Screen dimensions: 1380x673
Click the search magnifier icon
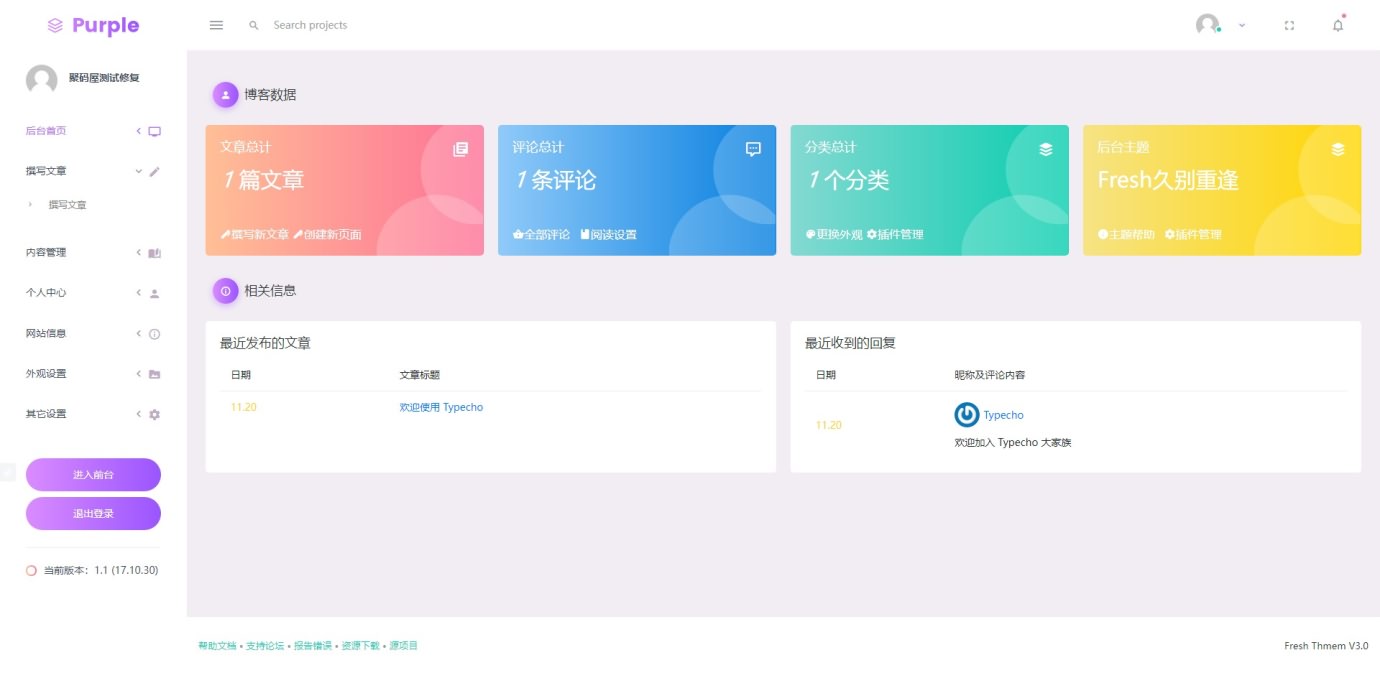pos(252,26)
